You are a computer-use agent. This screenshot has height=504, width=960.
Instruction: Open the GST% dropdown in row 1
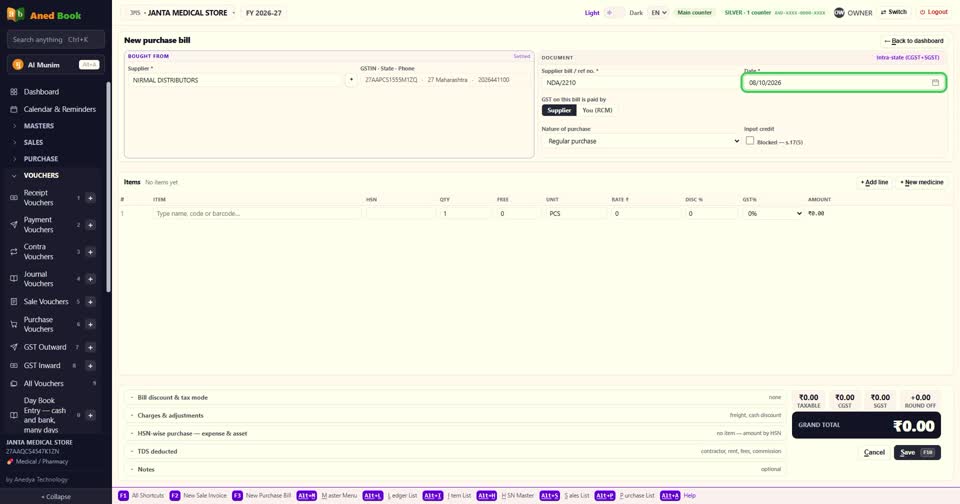pyautogui.click(x=773, y=214)
